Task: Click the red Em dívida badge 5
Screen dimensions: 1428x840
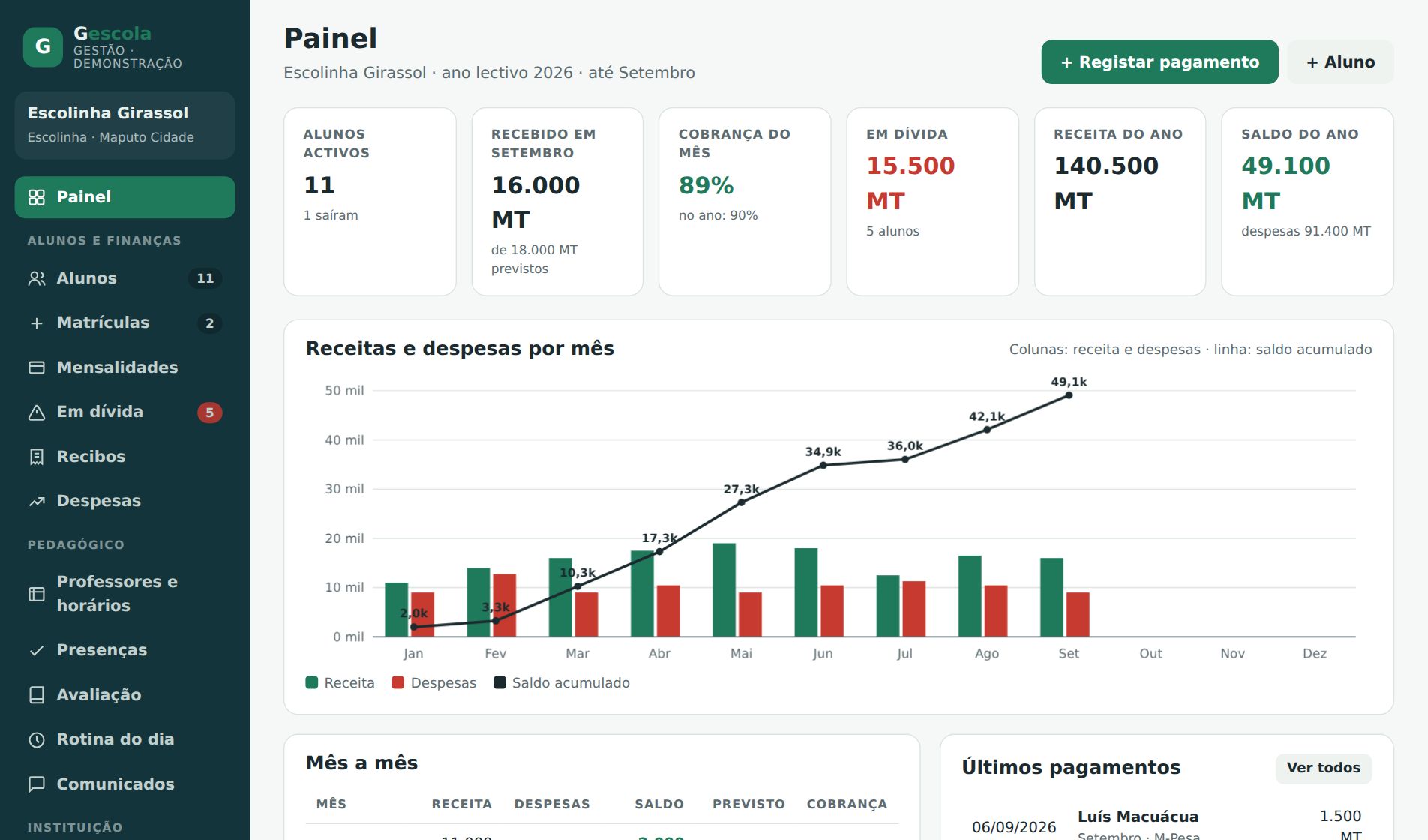Action: pos(209,412)
